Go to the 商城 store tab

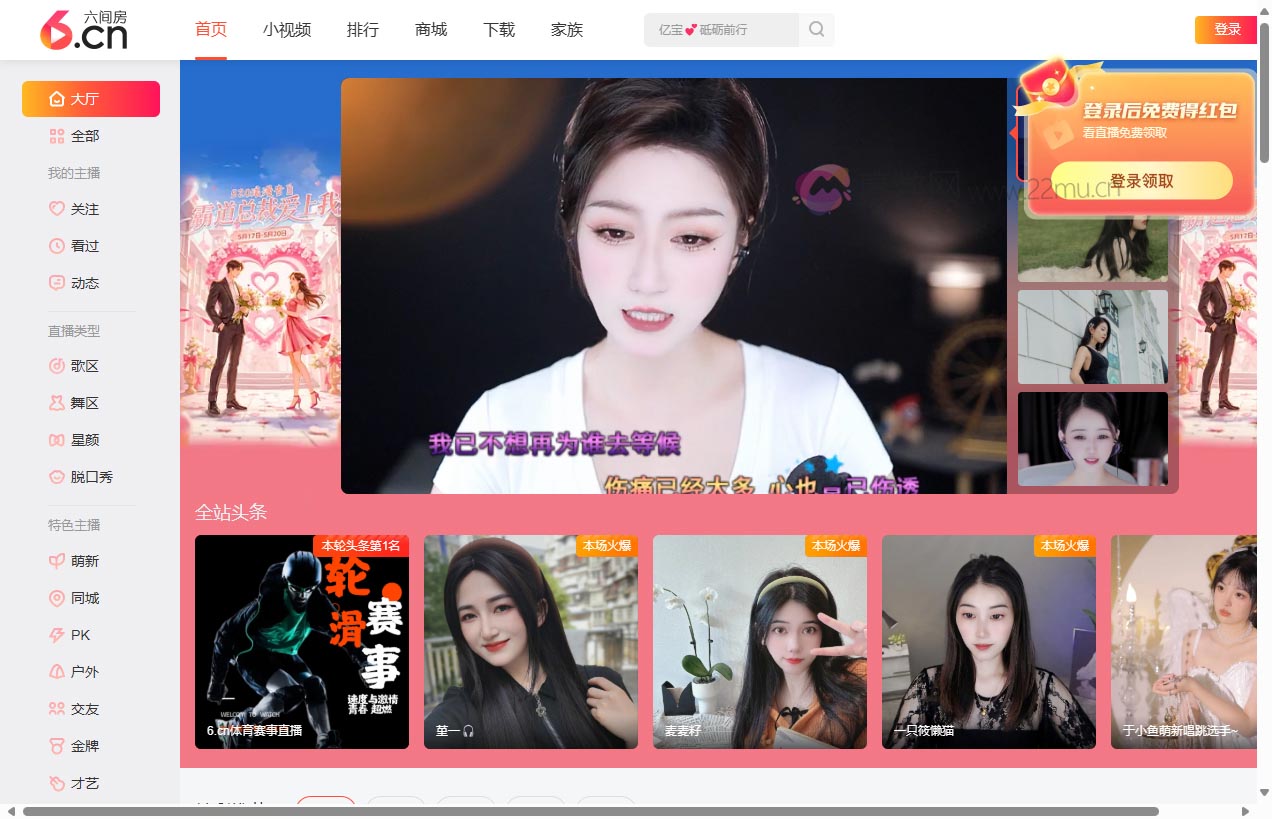[x=431, y=30]
